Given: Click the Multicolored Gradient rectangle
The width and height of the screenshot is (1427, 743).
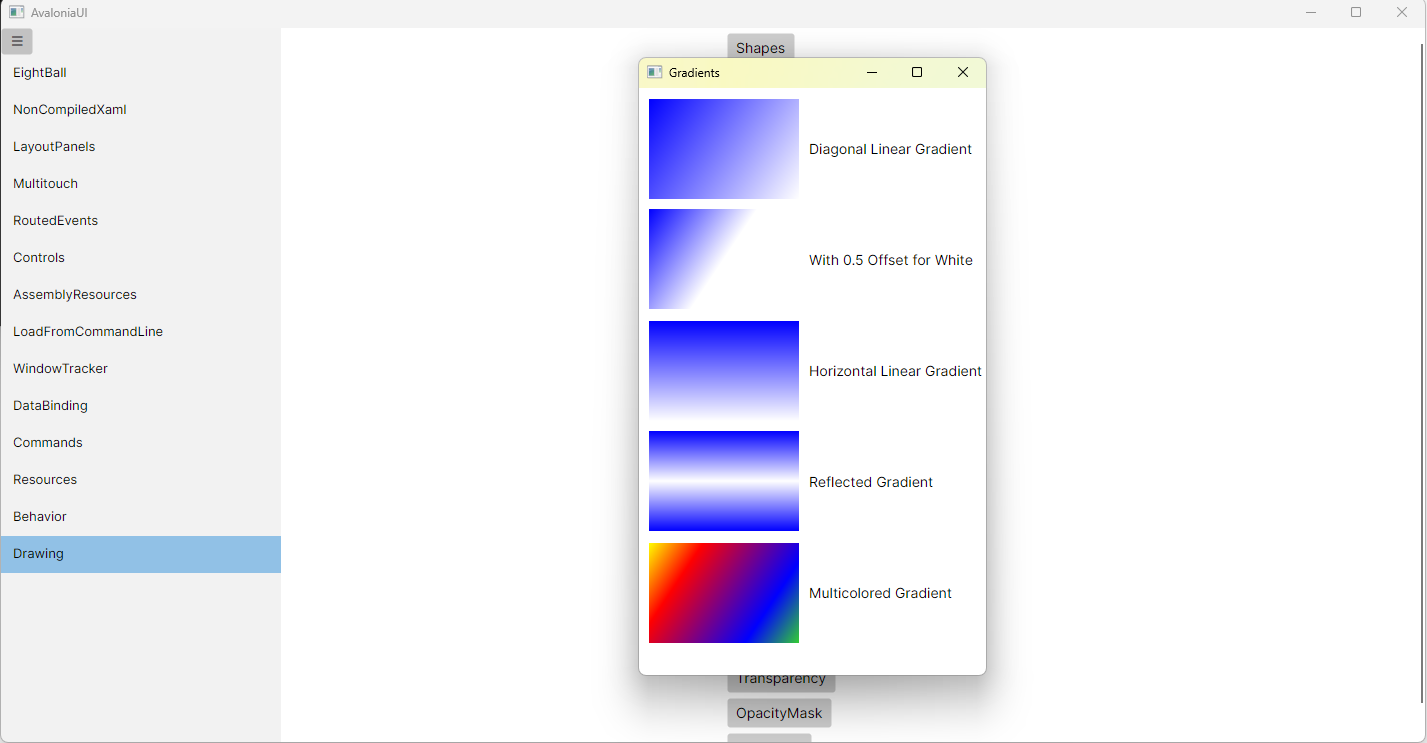Looking at the screenshot, I should pyautogui.click(x=724, y=593).
